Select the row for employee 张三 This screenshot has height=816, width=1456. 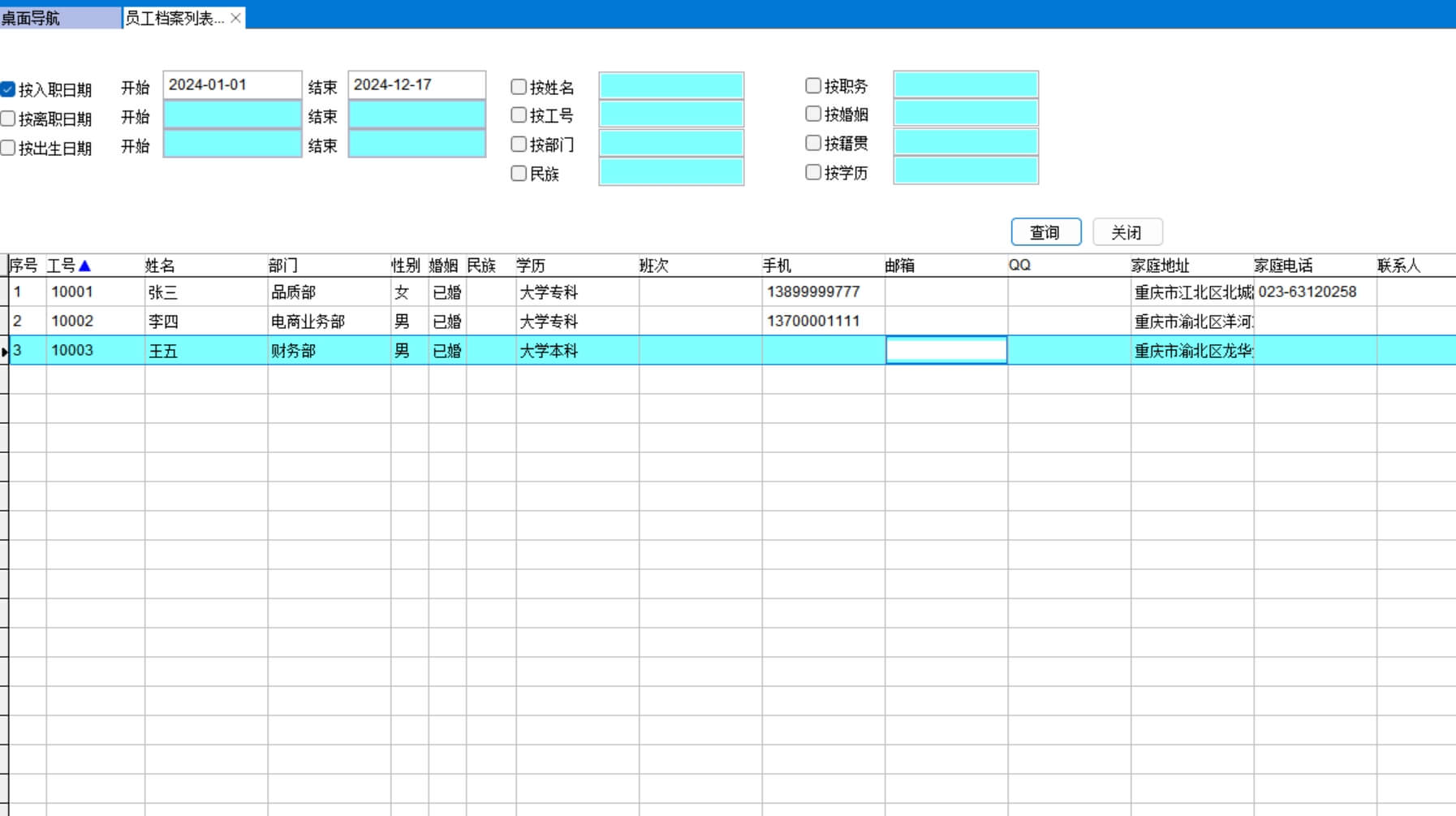[x=162, y=292]
